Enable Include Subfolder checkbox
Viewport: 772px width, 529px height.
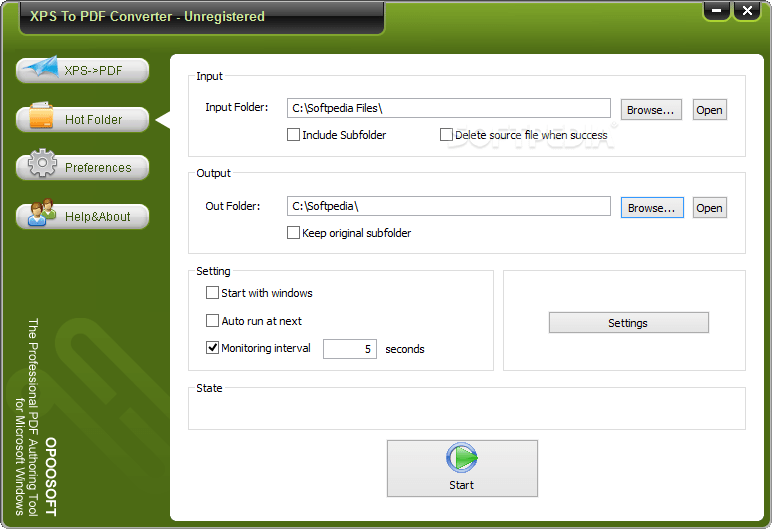pyautogui.click(x=293, y=134)
